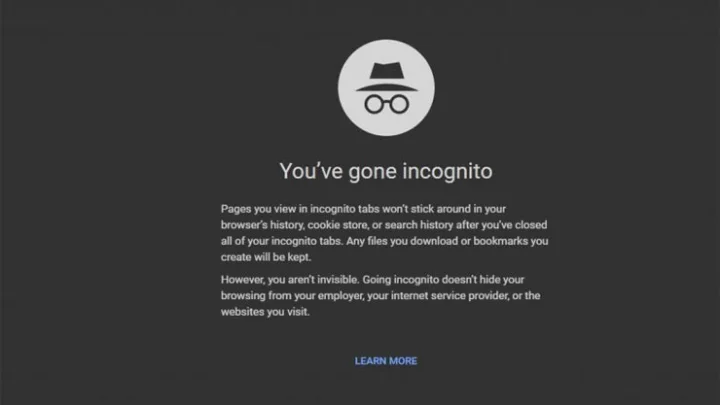Screen dimensions: 720x405
Task: Click the word "gone" in the heading
Action: tap(372, 173)
